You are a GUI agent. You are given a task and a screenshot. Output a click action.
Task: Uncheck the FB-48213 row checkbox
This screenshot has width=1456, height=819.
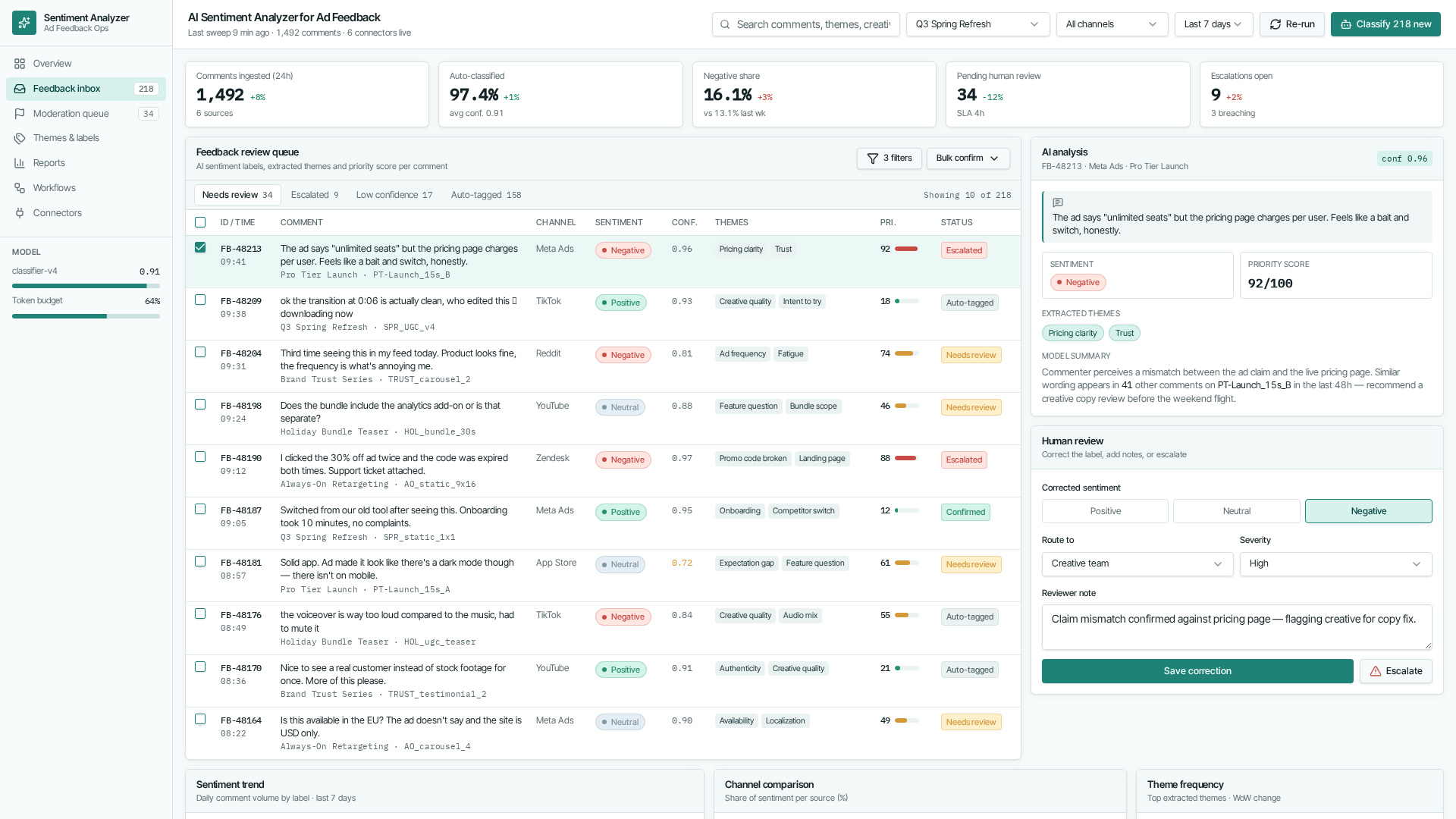(200, 247)
